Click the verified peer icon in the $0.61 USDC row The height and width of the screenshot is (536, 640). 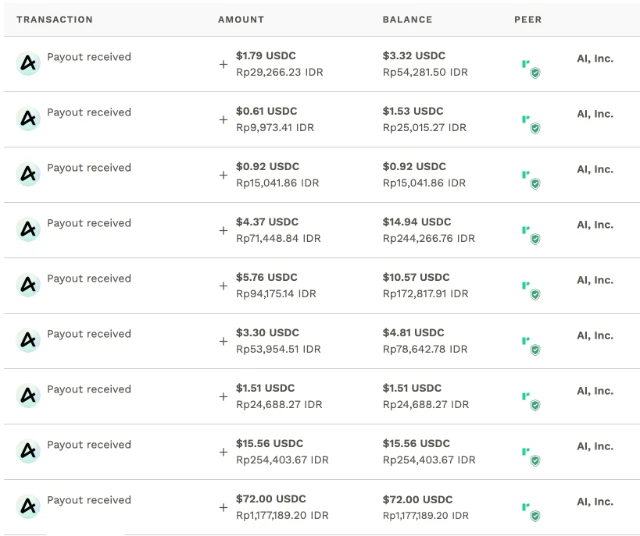(530, 123)
